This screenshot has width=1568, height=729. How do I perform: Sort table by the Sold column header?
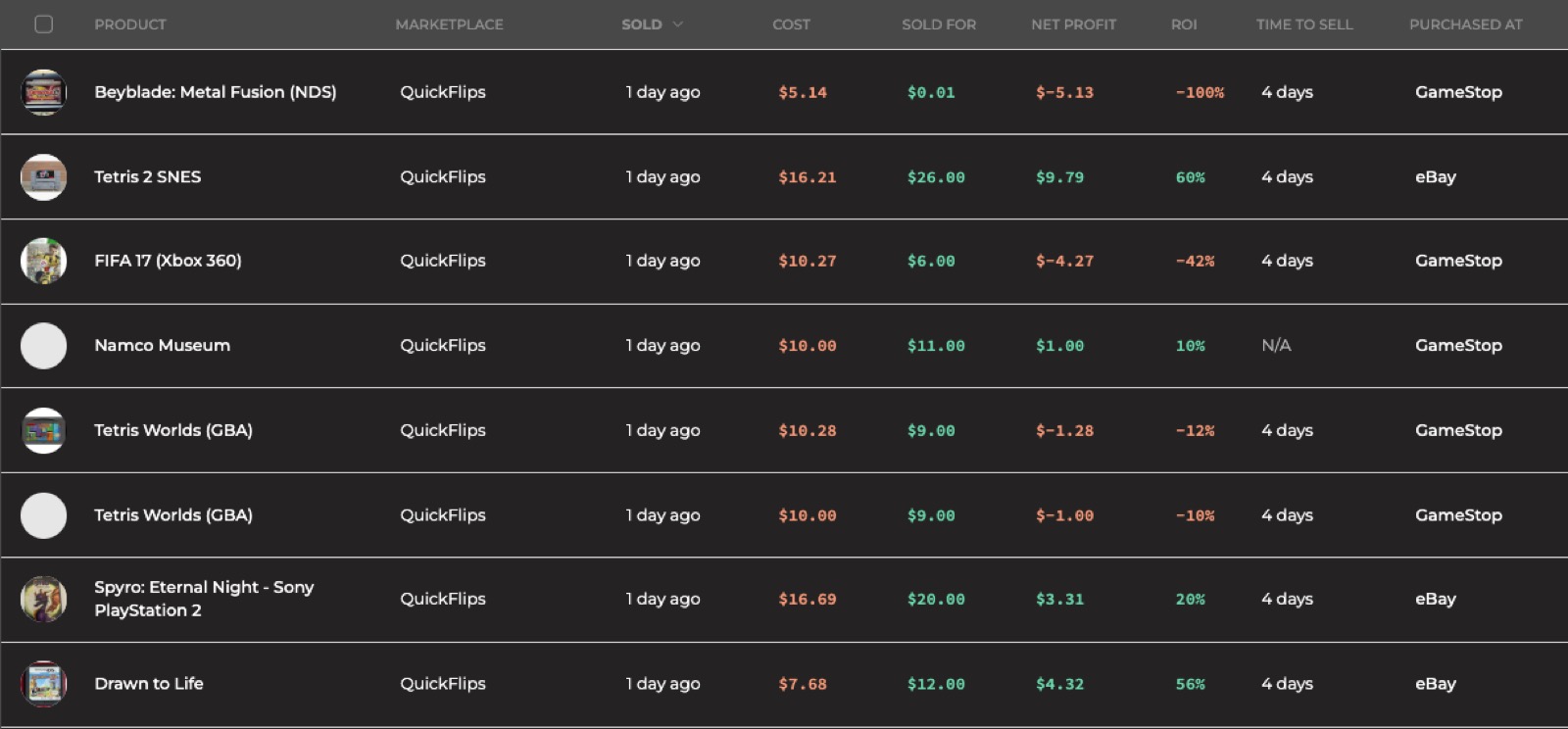(641, 24)
